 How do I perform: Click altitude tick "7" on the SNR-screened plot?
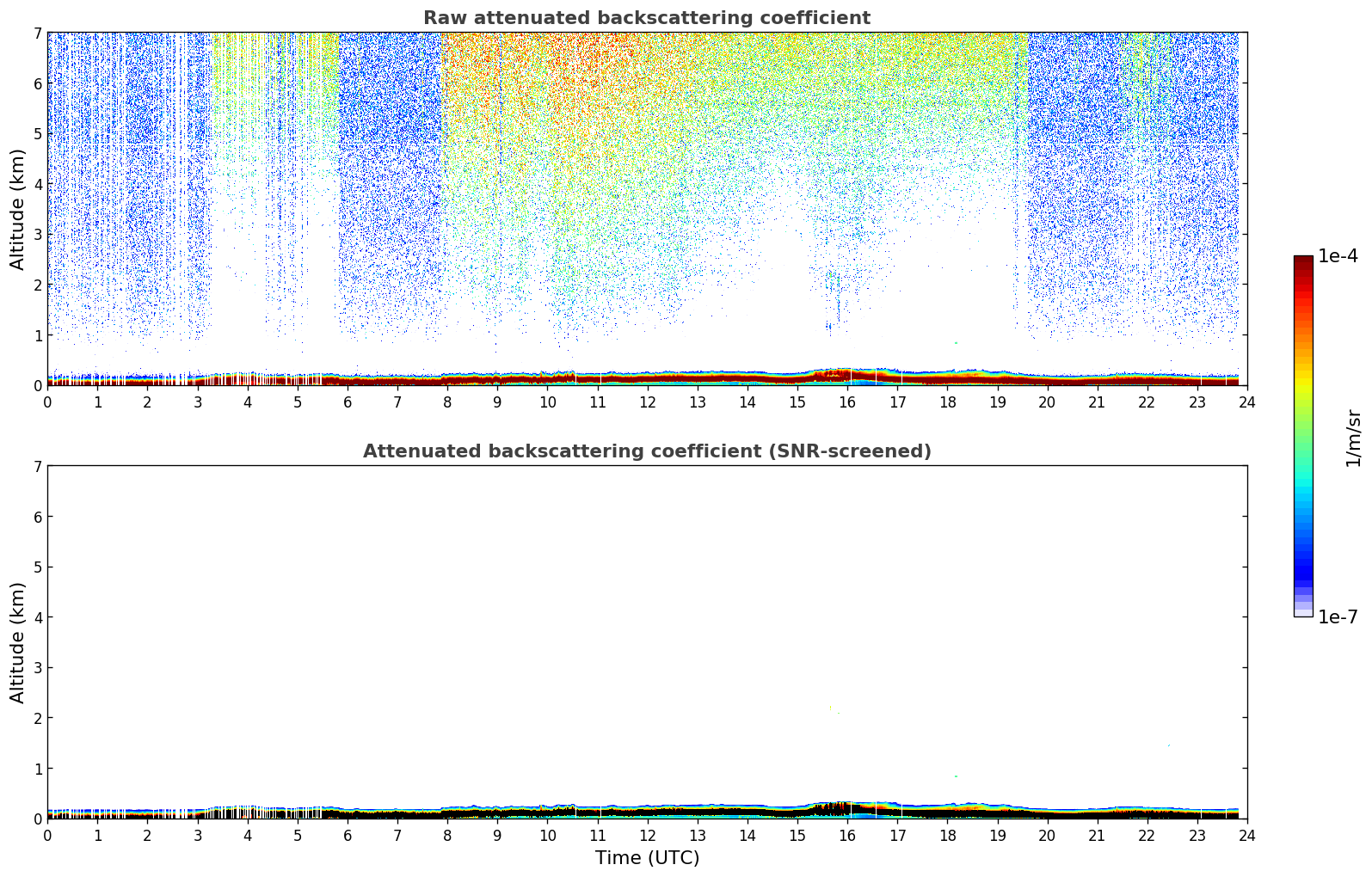[x=37, y=467]
